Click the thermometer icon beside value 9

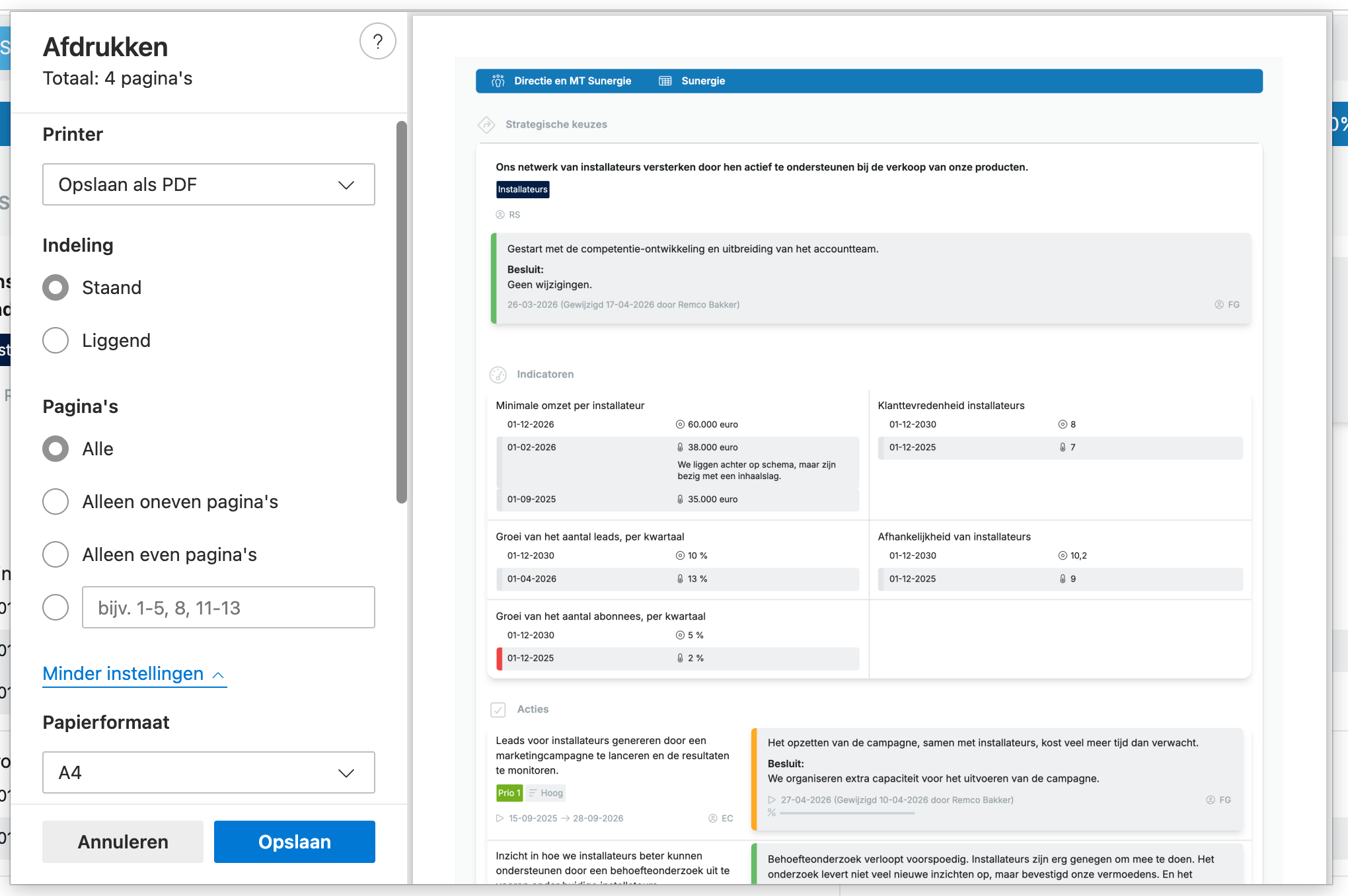click(1063, 579)
